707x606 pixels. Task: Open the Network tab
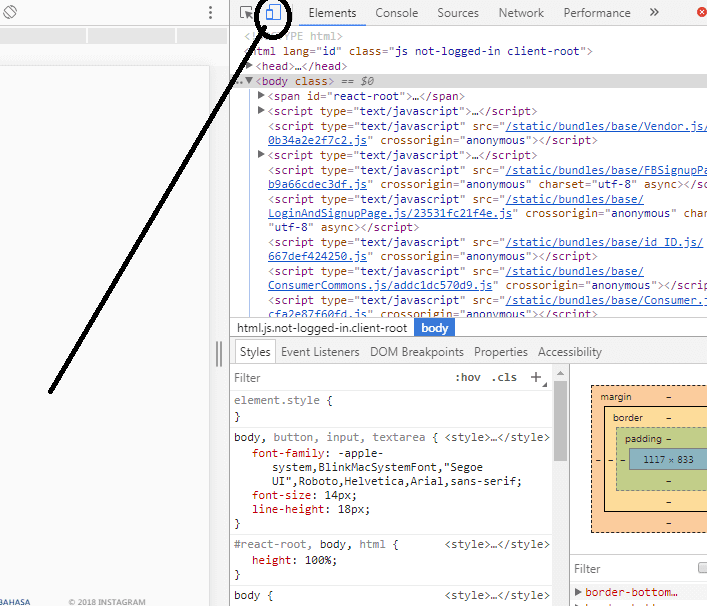tap(521, 13)
